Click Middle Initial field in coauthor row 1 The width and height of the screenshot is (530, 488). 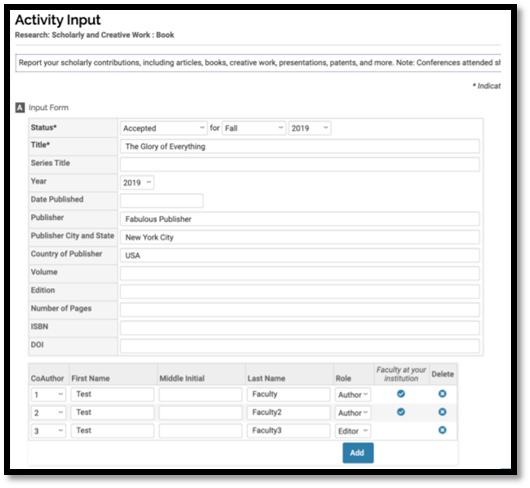click(201, 394)
